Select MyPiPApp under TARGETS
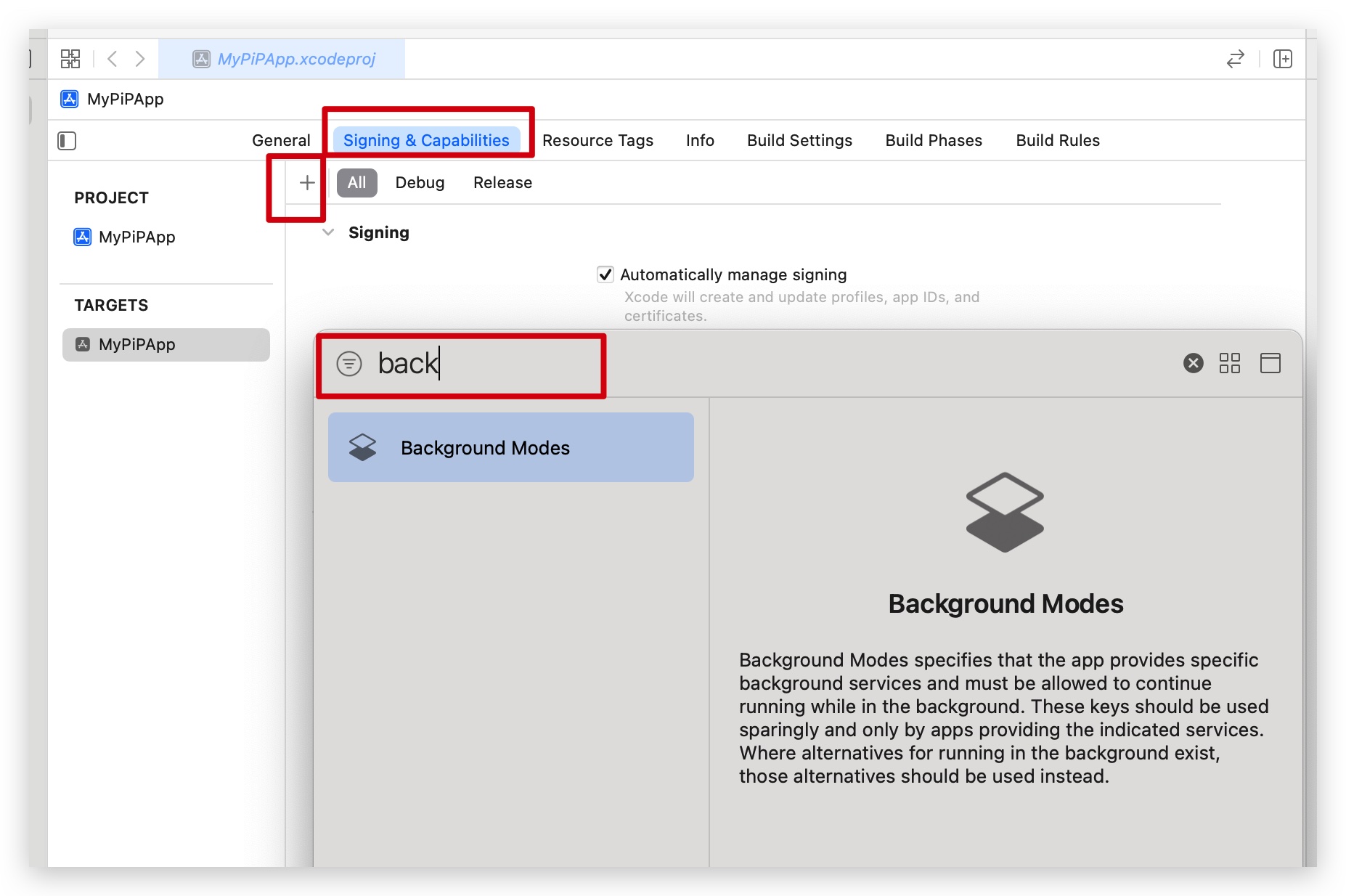 [x=166, y=345]
